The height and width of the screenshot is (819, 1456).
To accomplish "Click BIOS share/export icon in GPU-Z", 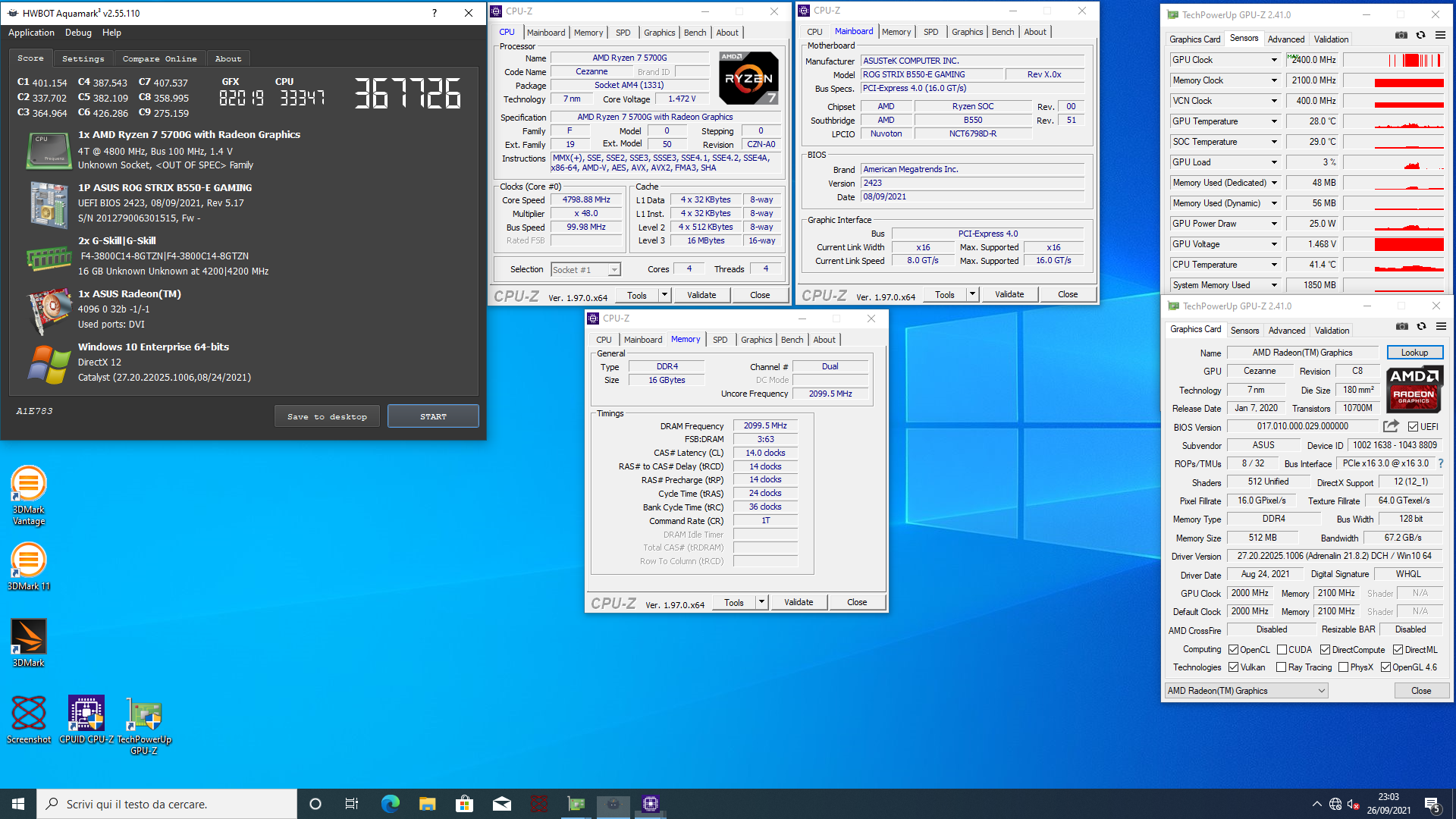I will point(1391,426).
